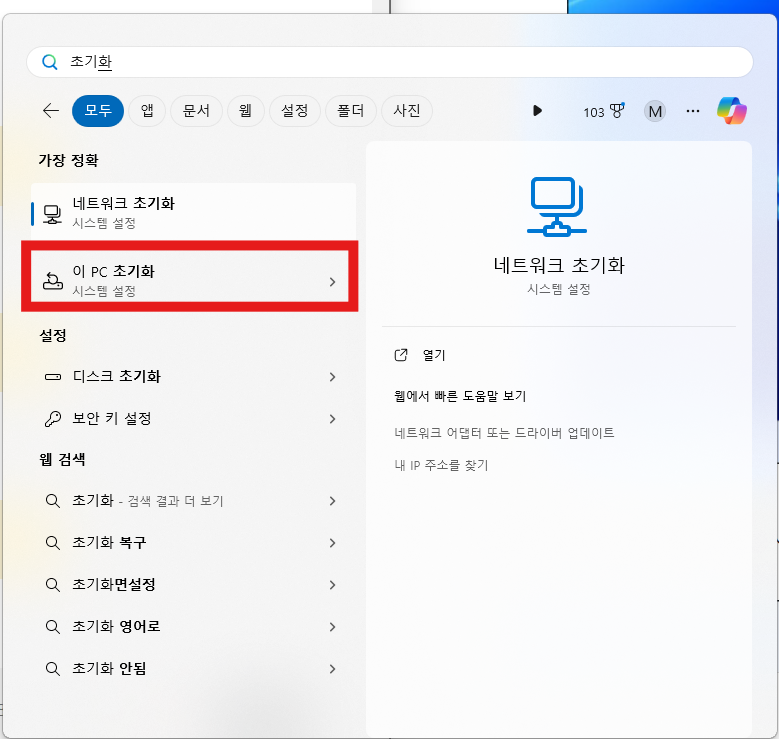Viewport: 779px width, 739px height.
Task: Open the M account avatar
Action: click(x=655, y=111)
